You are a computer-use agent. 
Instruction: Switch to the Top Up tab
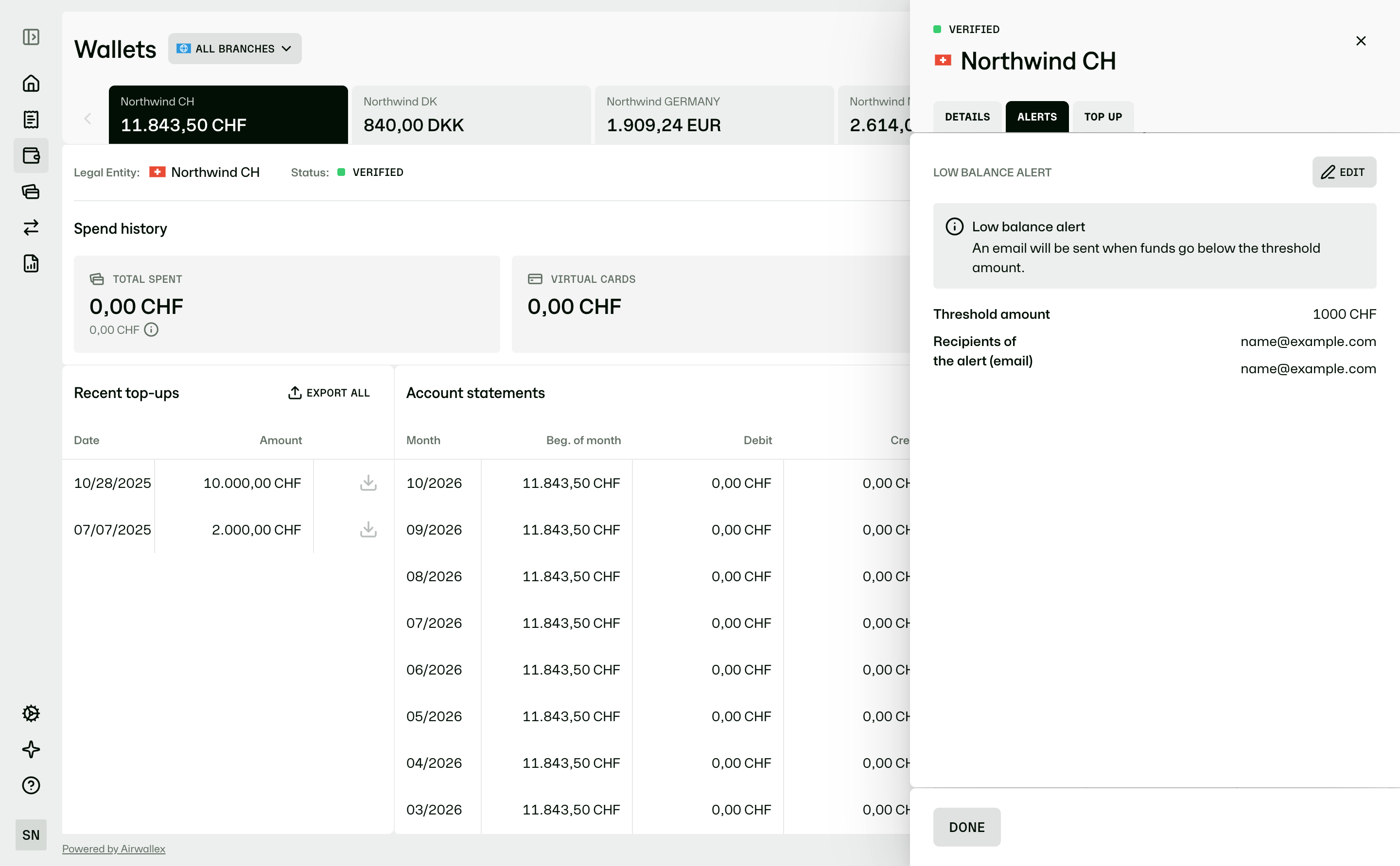click(1102, 117)
